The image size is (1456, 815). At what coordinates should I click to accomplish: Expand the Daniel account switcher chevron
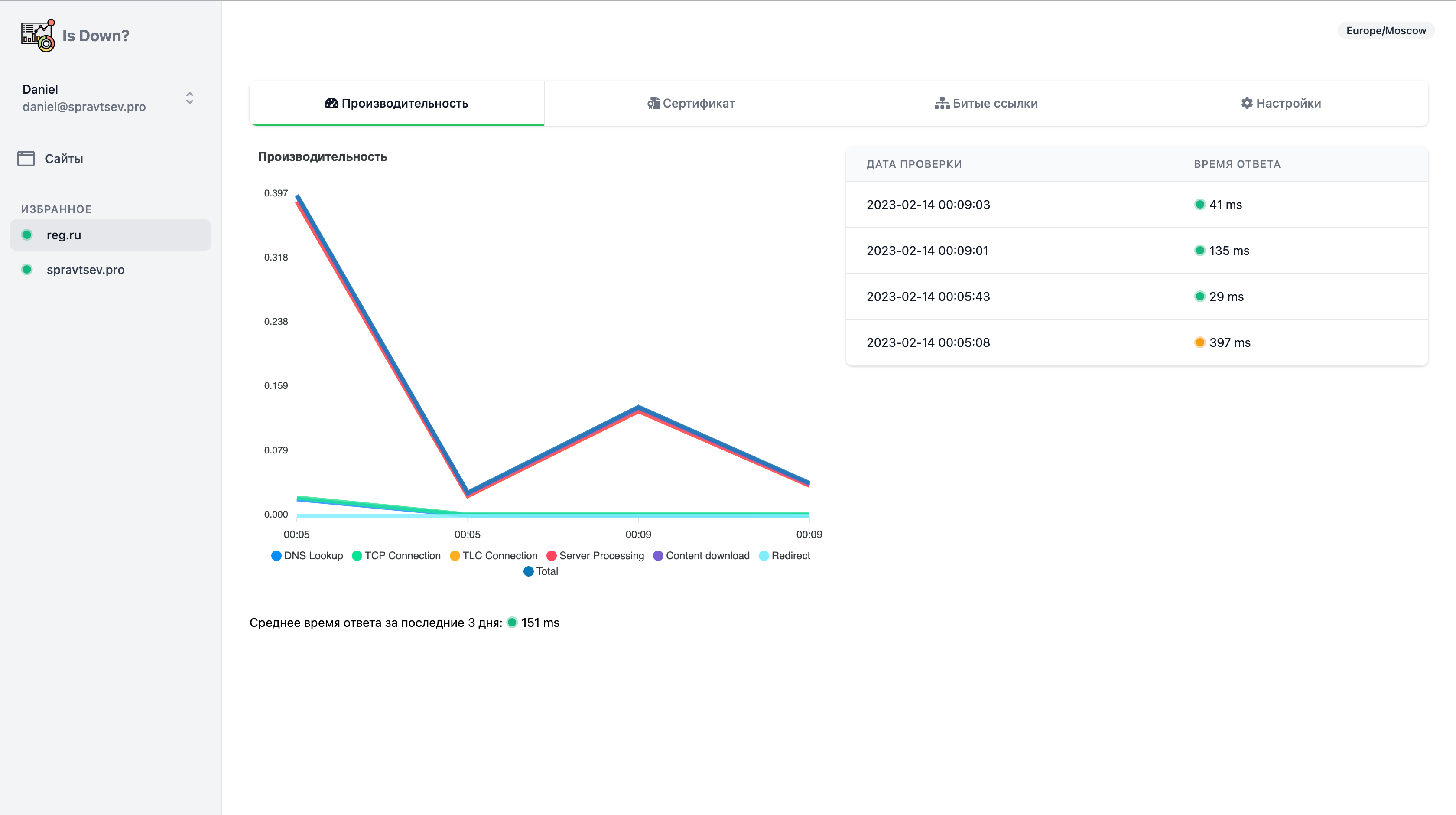pos(190,98)
